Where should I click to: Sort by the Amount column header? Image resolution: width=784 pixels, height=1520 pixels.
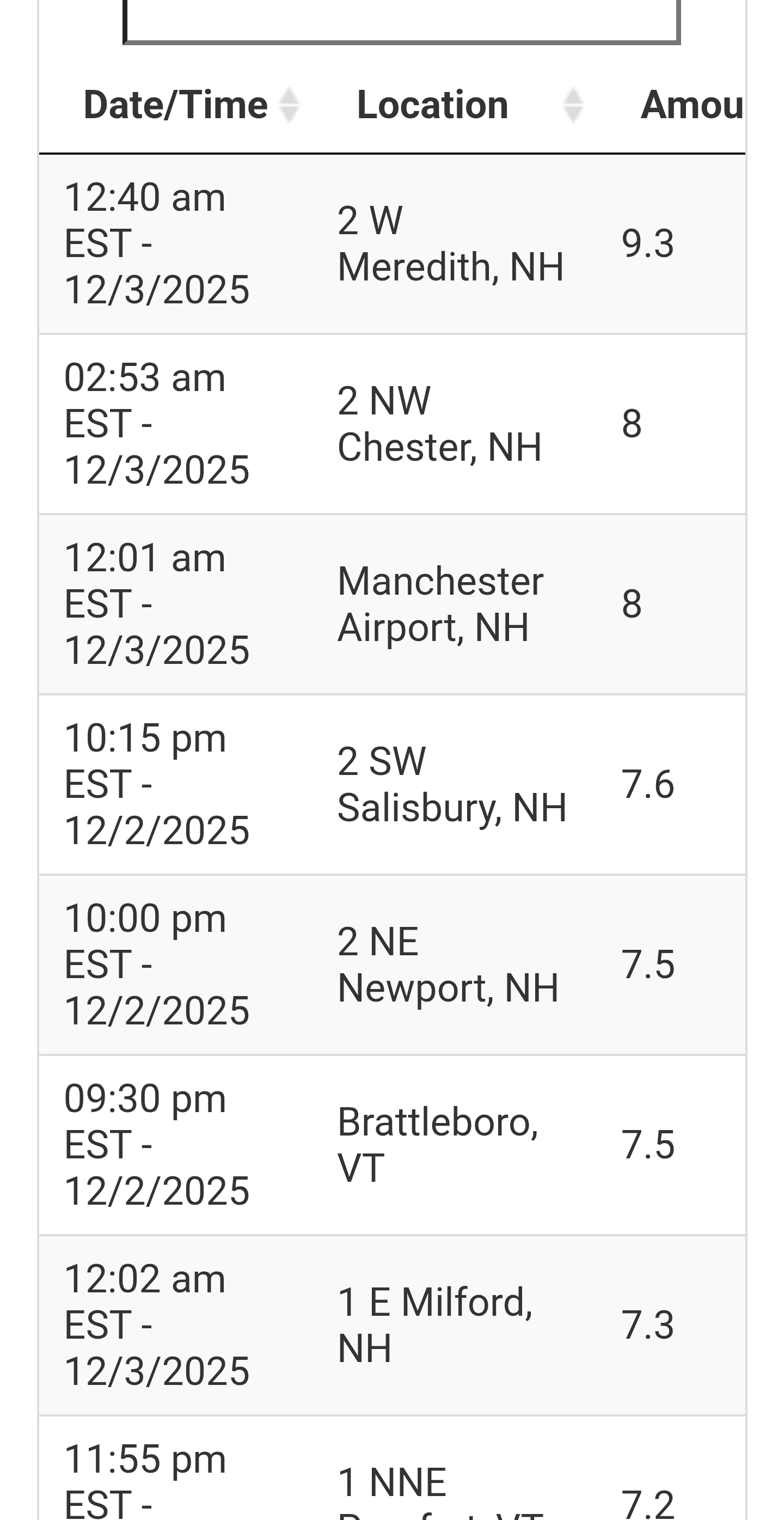[691, 105]
